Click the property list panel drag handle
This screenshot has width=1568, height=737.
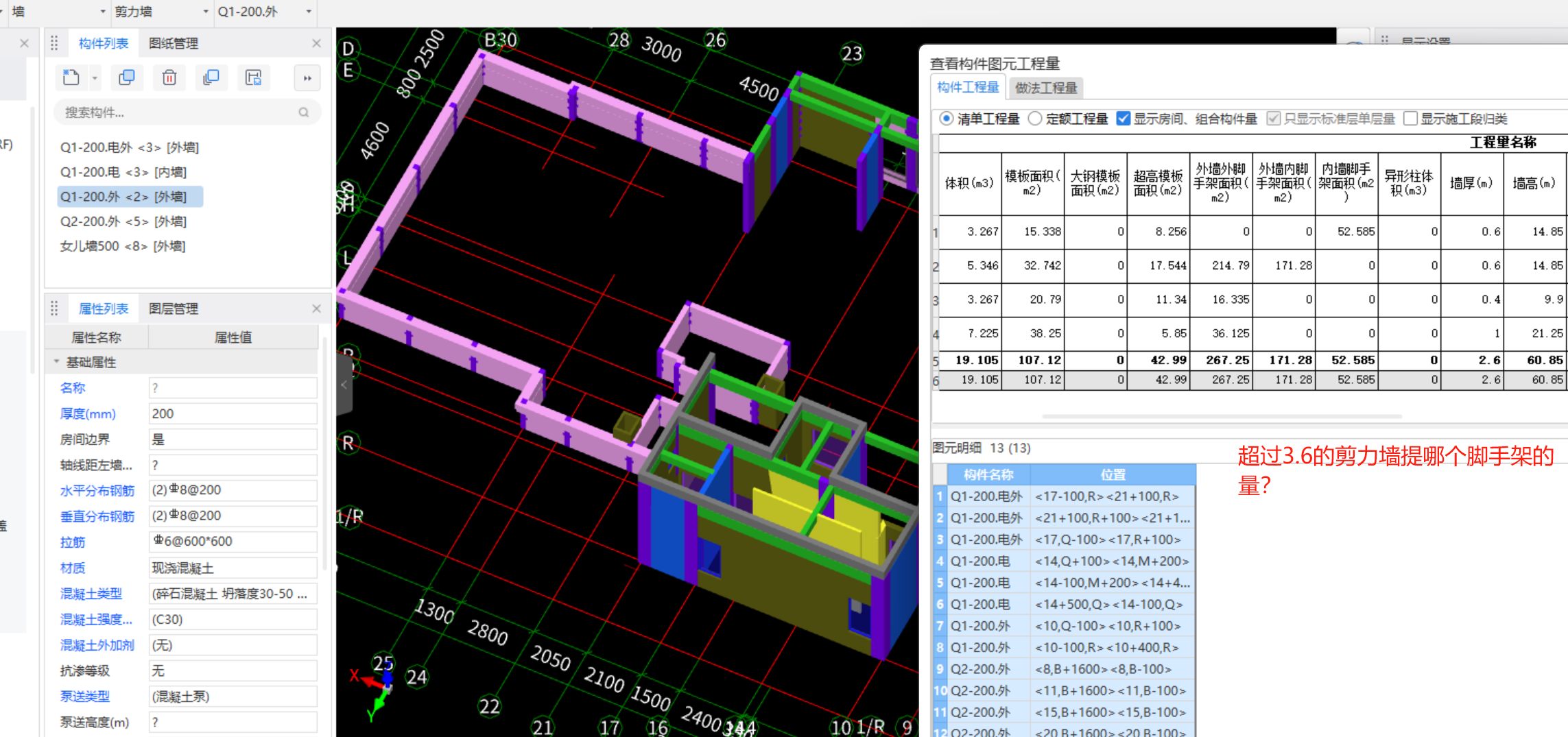tap(54, 309)
